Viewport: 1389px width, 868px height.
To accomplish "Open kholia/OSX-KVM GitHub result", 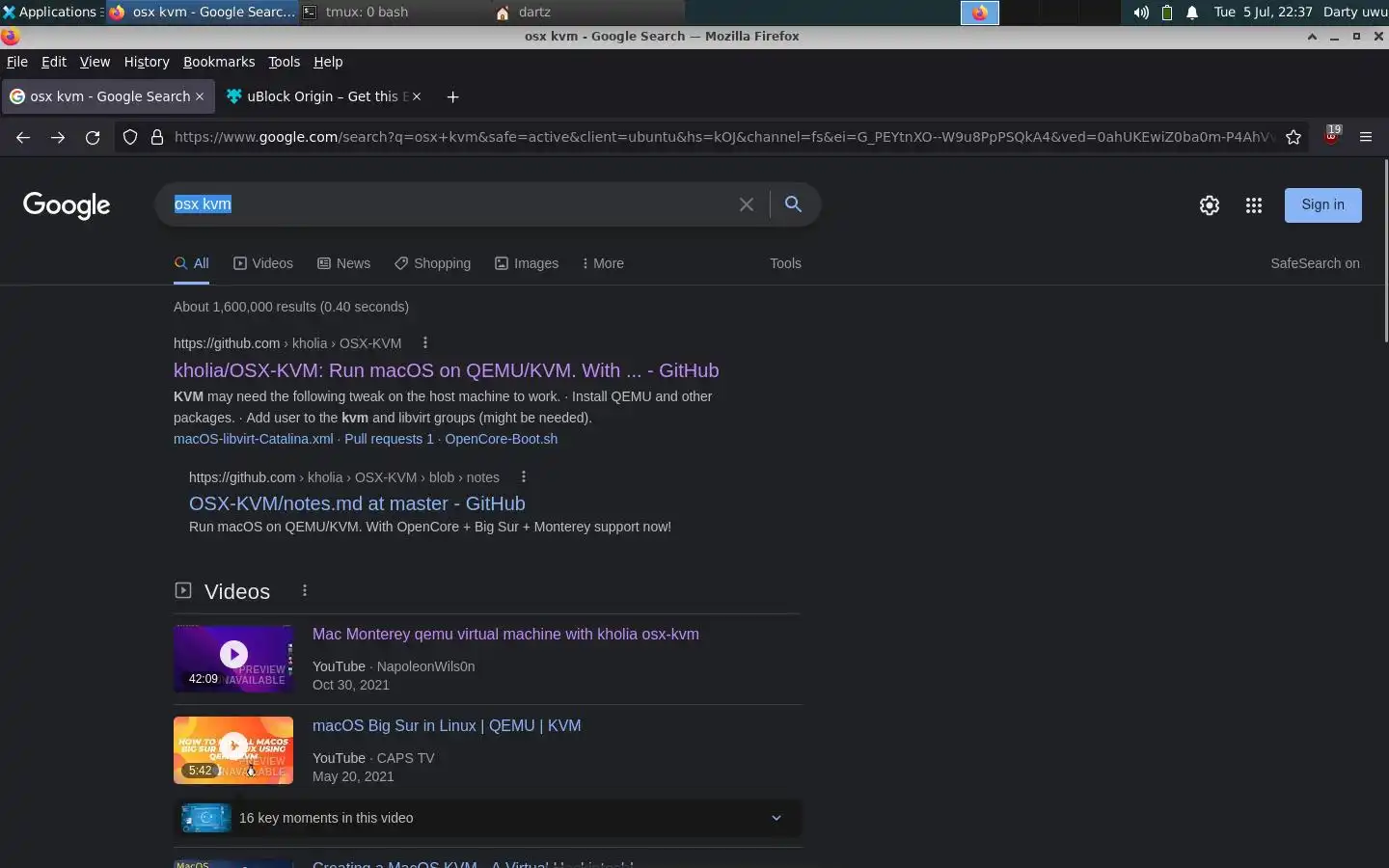I will pos(446,370).
